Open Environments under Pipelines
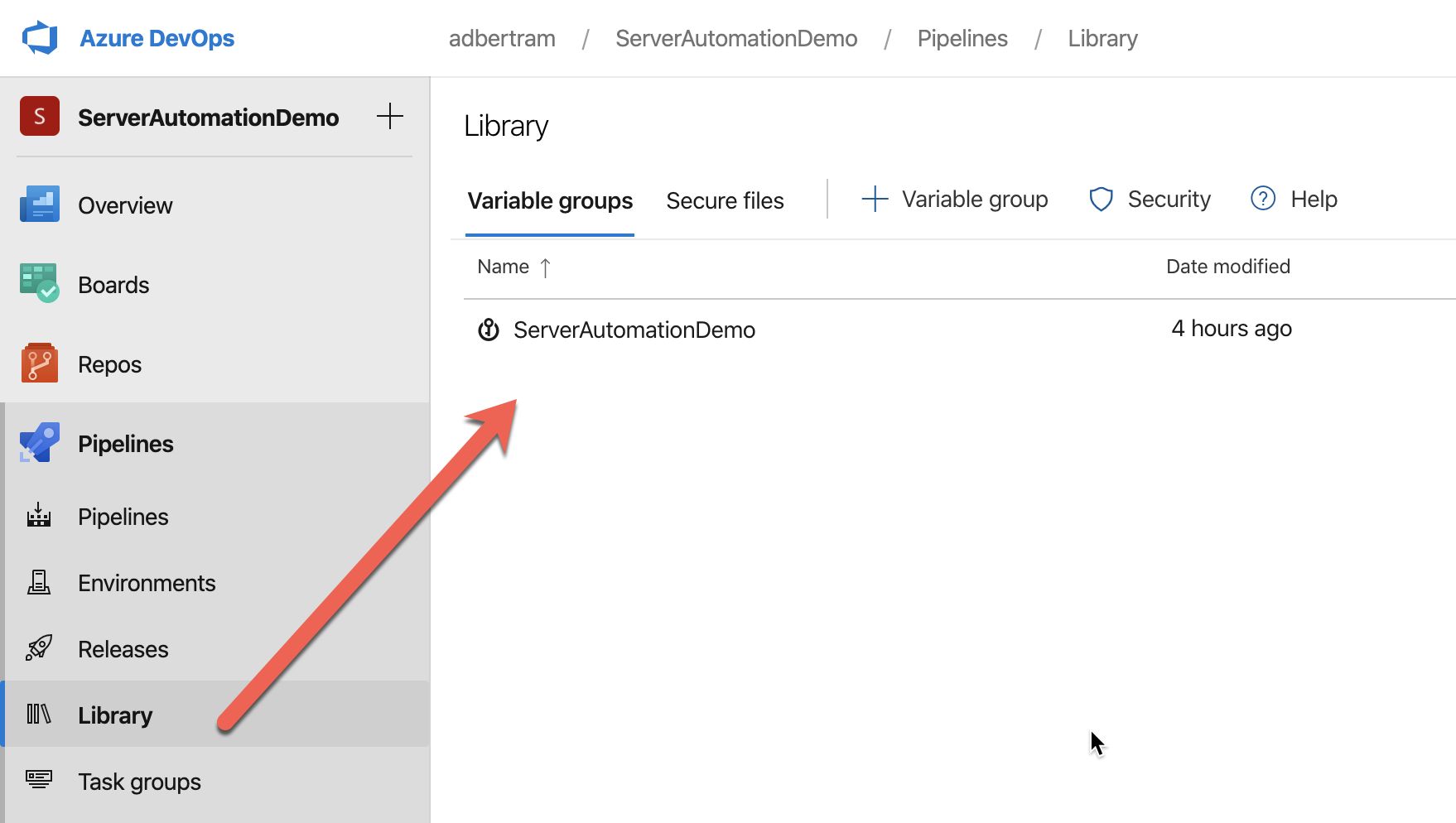This screenshot has height=823, width=1456. 146,583
